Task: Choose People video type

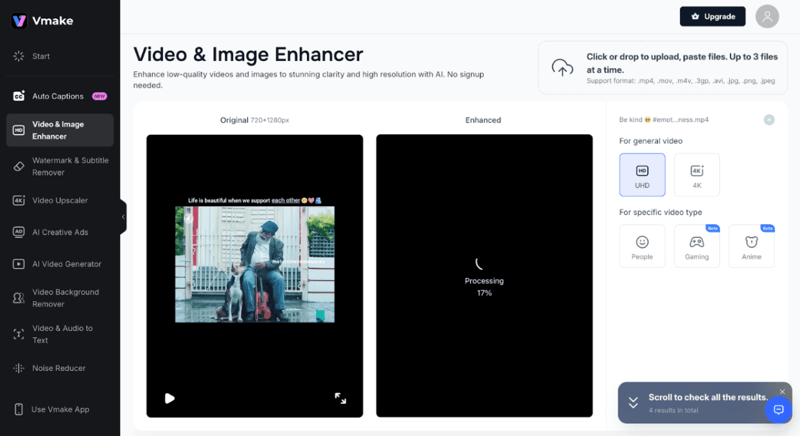Action: pos(642,246)
